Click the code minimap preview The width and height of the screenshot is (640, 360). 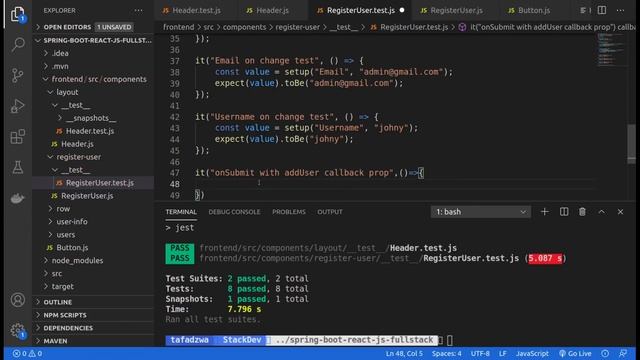click(611, 49)
